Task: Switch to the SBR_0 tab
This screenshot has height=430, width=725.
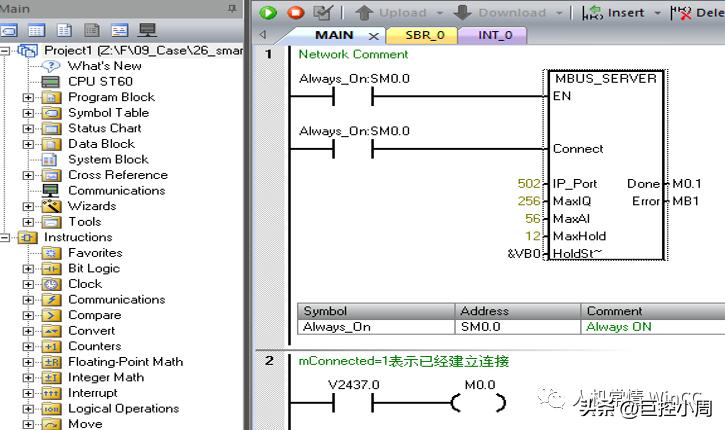Action: click(424, 35)
